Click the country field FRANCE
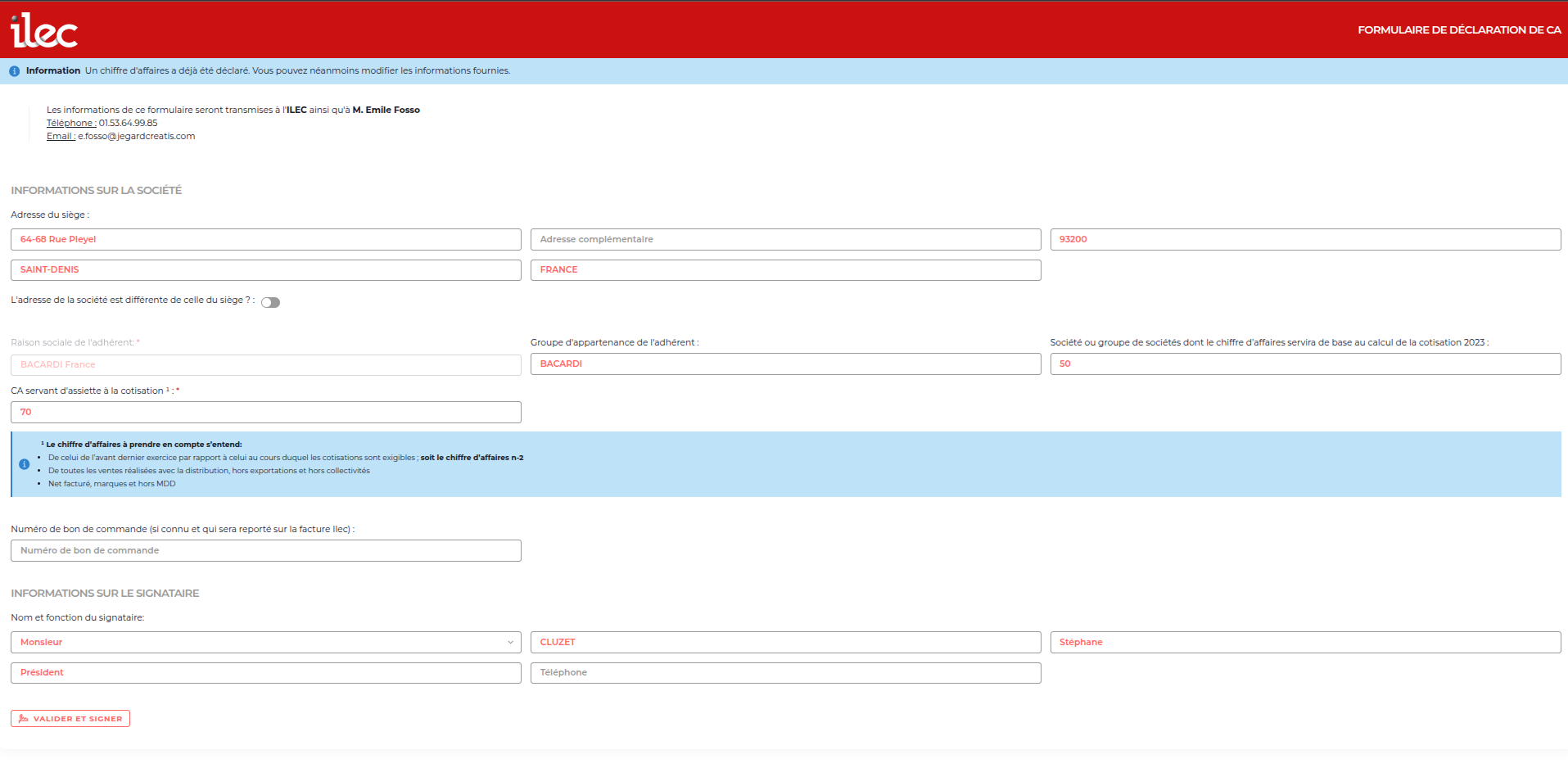Image resolution: width=1568 pixels, height=768 pixels. click(x=785, y=270)
